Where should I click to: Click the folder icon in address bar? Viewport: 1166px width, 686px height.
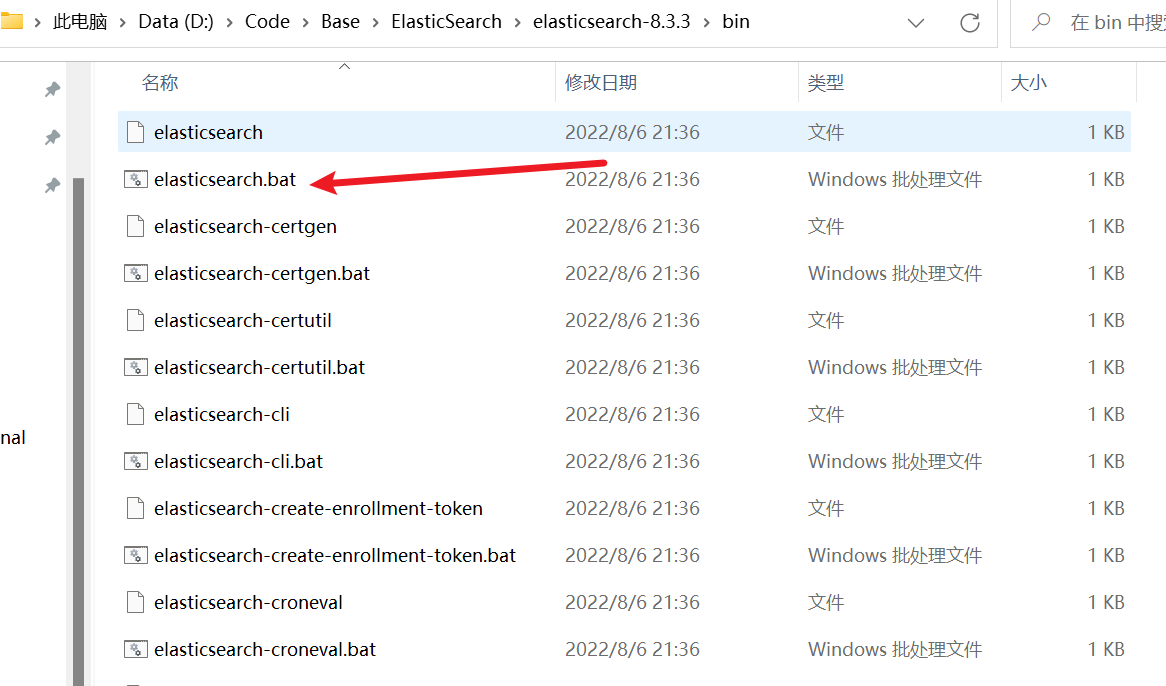click(11, 21)
